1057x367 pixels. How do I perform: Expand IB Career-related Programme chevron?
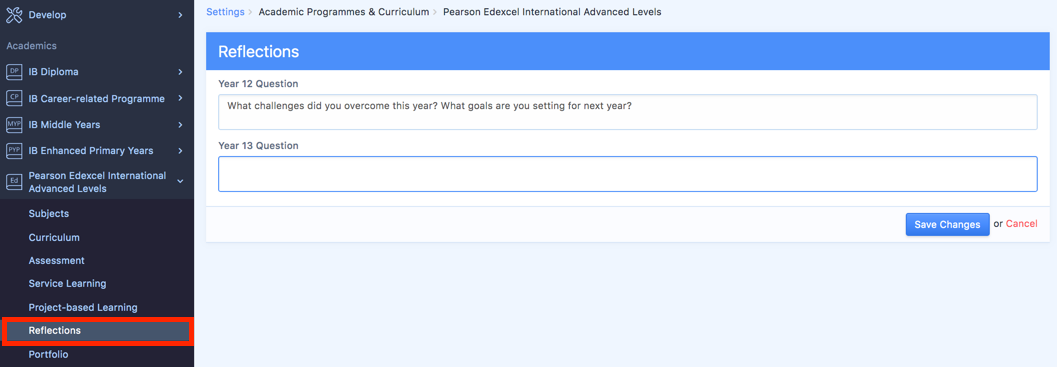[x=180, y=98]
